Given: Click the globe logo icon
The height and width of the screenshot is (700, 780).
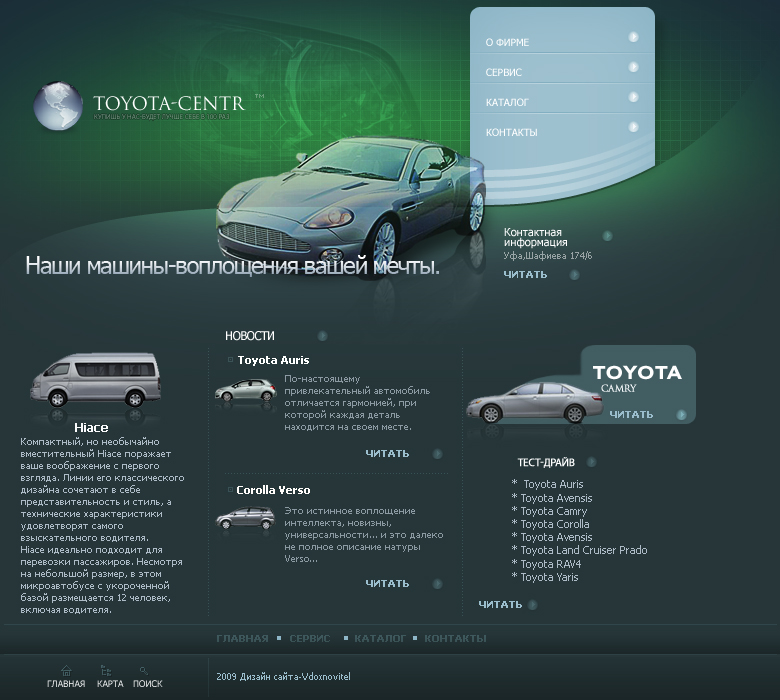Looking at the screenshot, I should tap(58, 105).
